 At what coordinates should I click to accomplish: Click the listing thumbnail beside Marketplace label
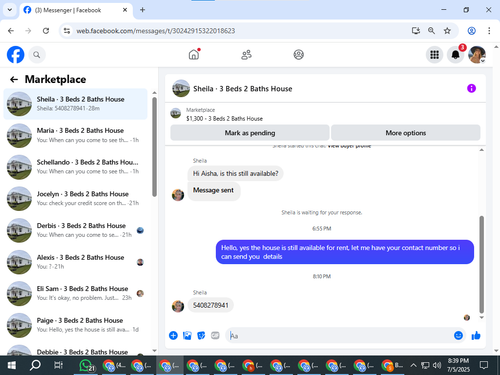tap(176, 113)
